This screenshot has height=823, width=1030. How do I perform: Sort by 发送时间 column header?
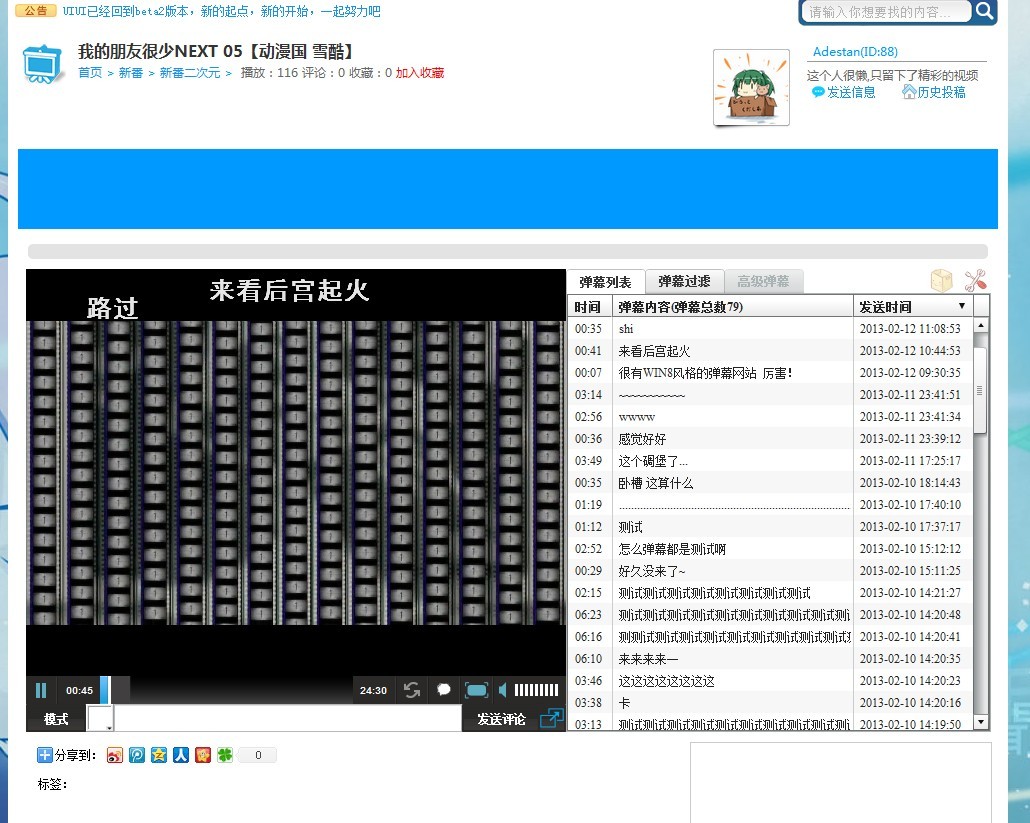(913, 307)
